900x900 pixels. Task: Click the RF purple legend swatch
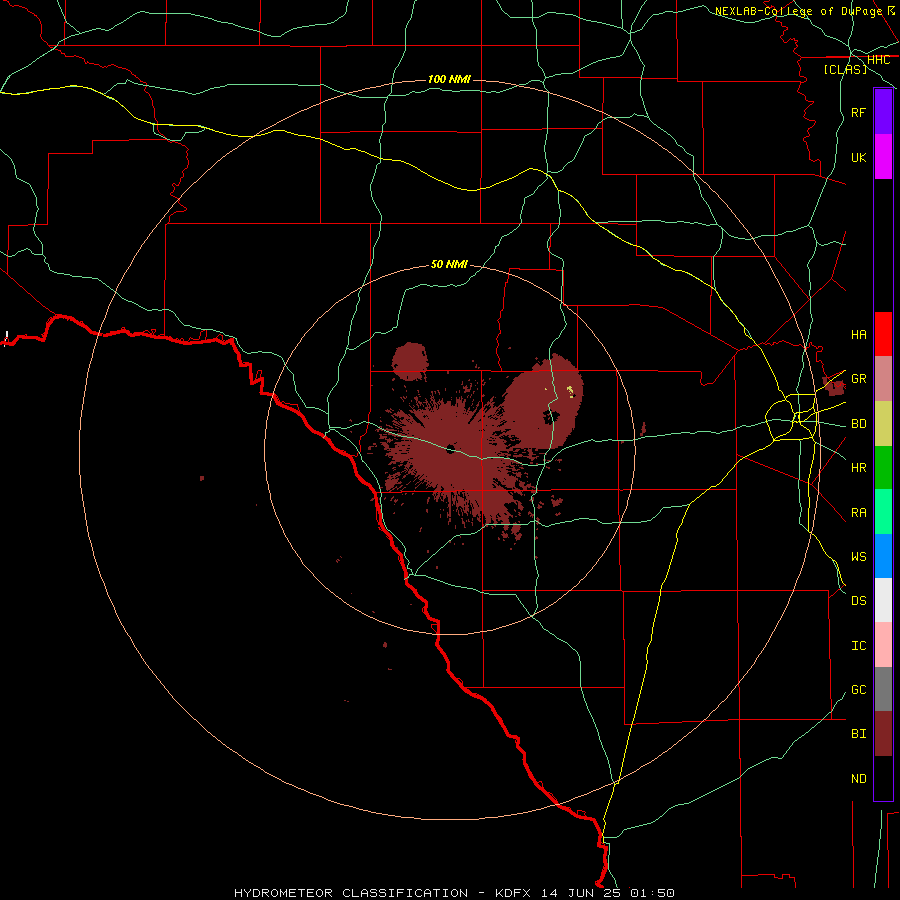point(883,112)
